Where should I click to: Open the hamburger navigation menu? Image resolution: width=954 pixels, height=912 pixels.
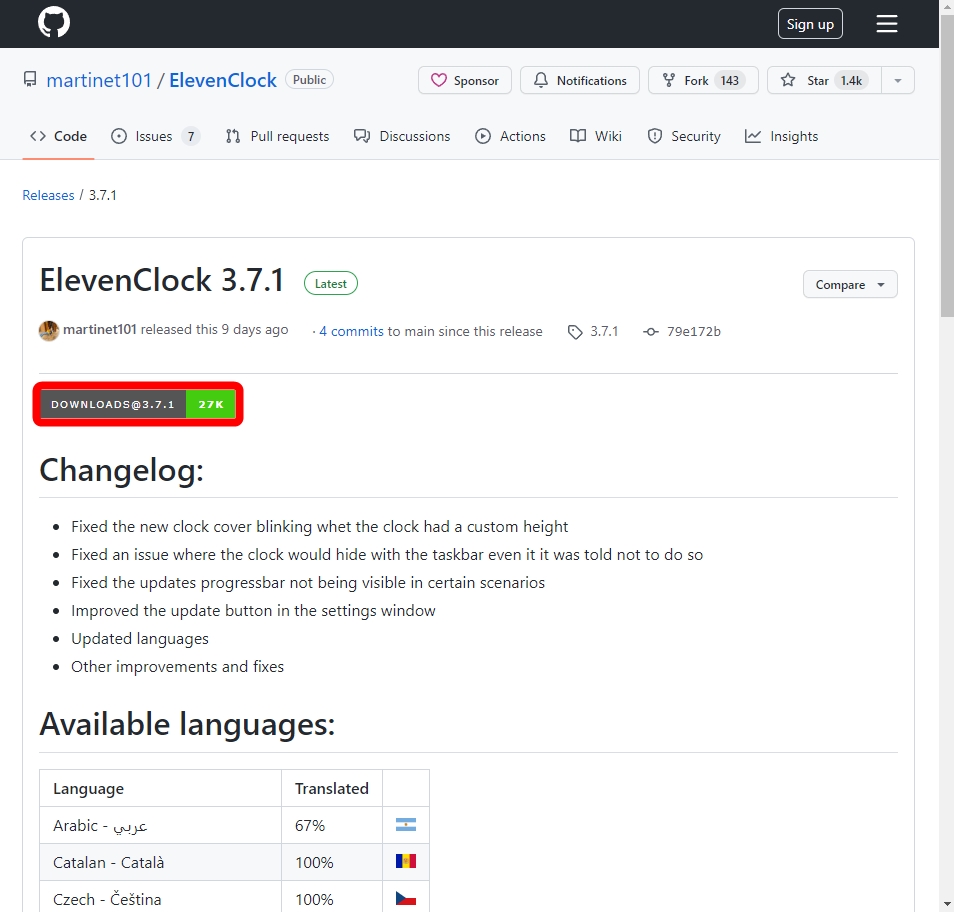pos(887,23)
